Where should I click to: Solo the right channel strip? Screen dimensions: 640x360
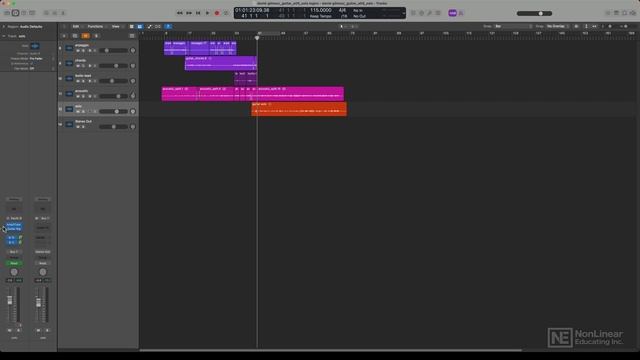click(x=47, y=330)
